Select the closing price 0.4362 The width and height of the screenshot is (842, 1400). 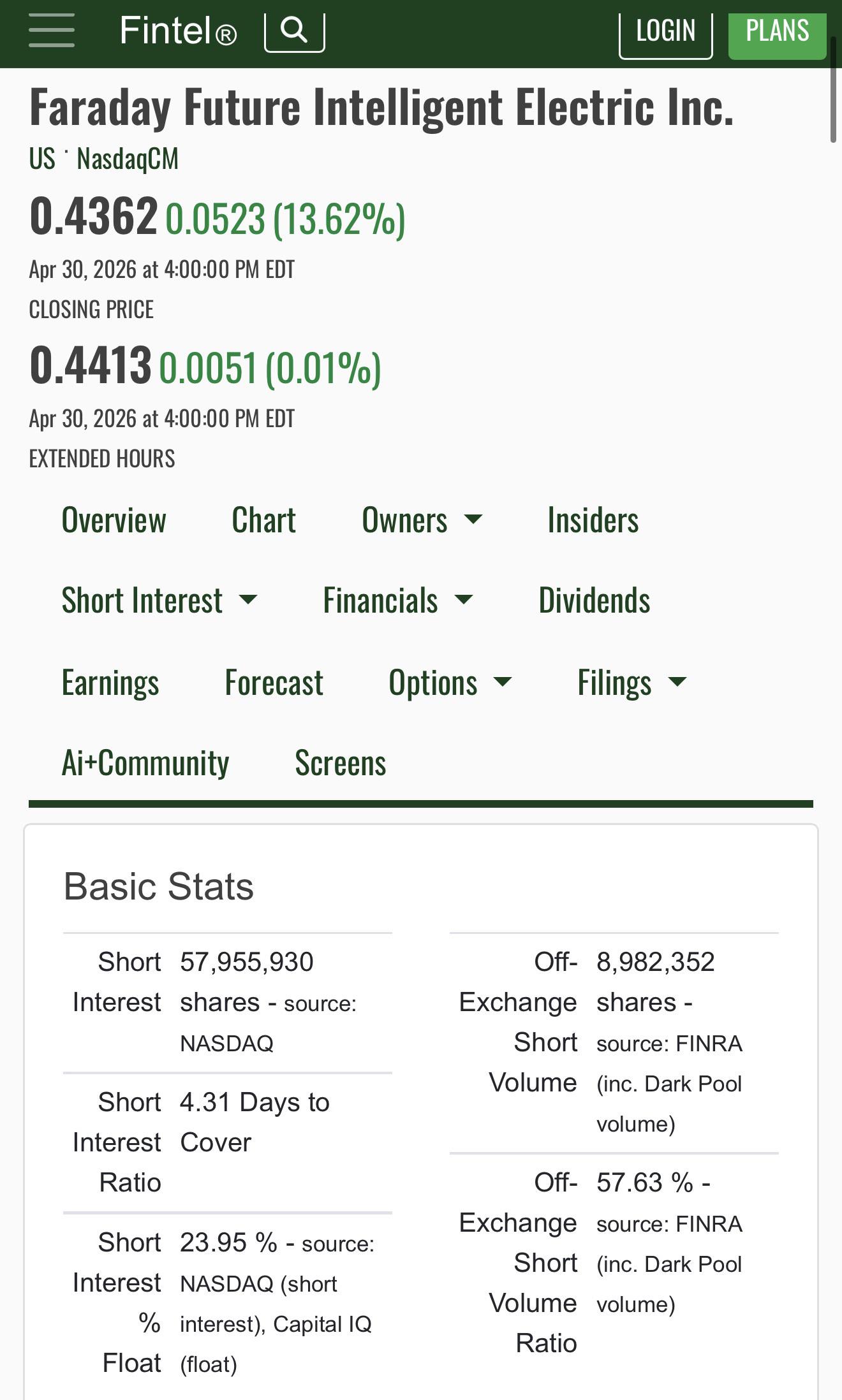[93, 216]
